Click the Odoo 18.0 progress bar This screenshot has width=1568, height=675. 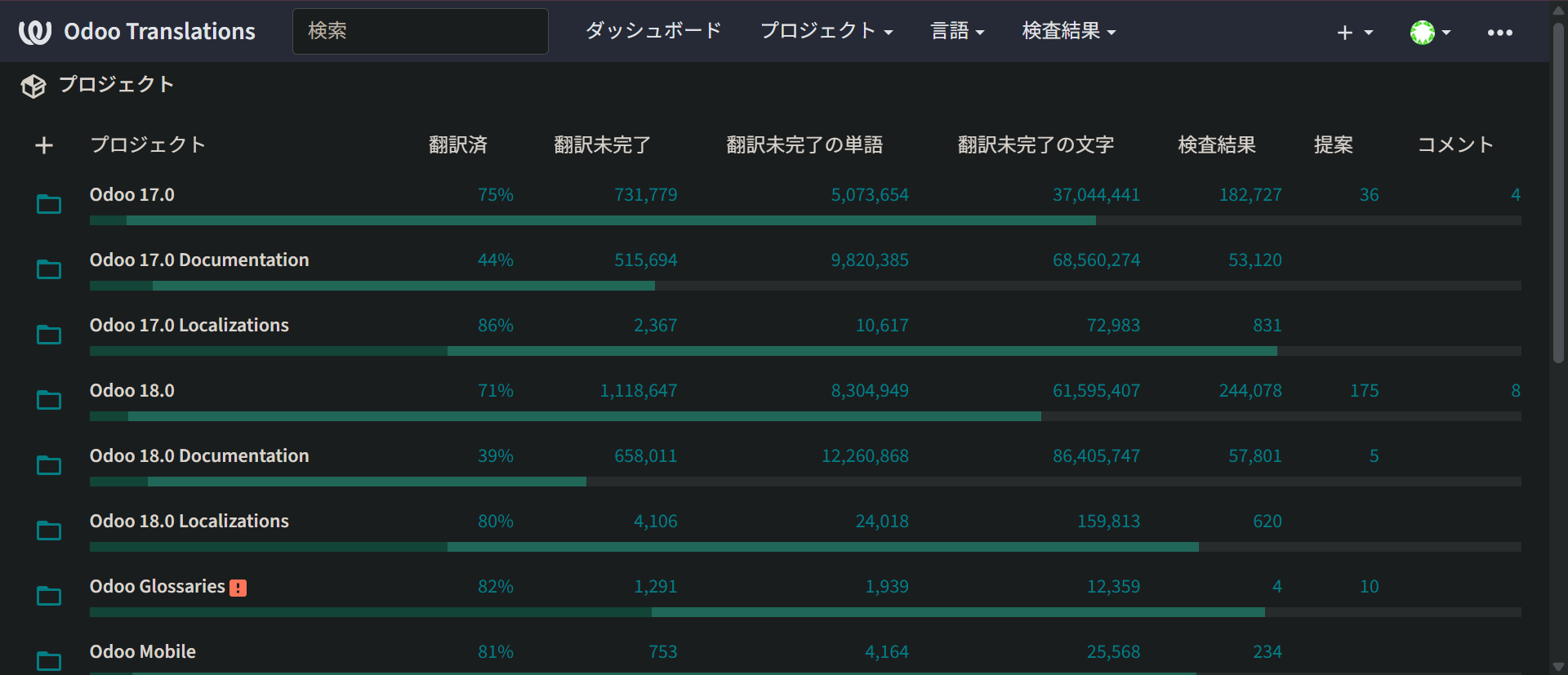805,416
